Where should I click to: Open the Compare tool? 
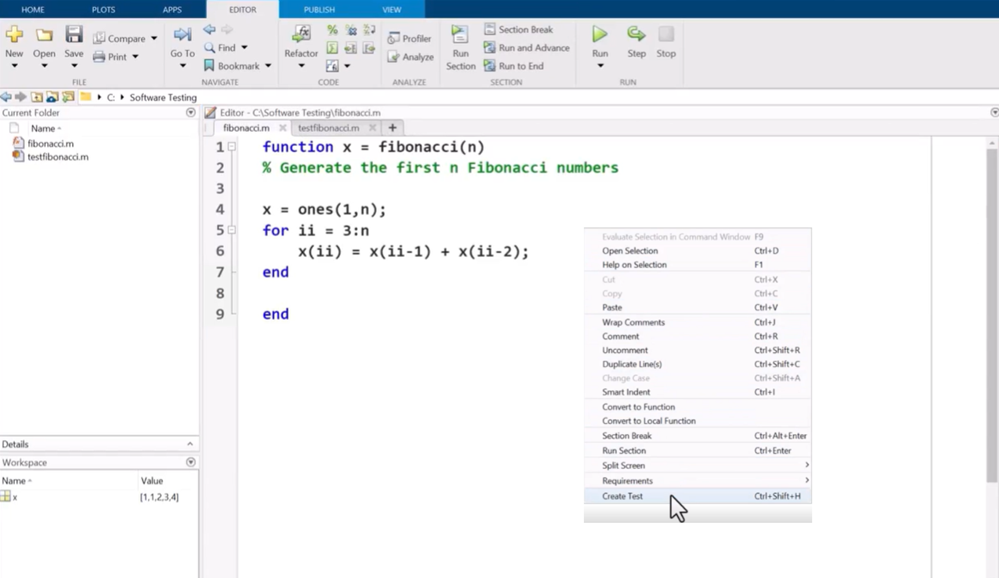[x=122, y=38]
